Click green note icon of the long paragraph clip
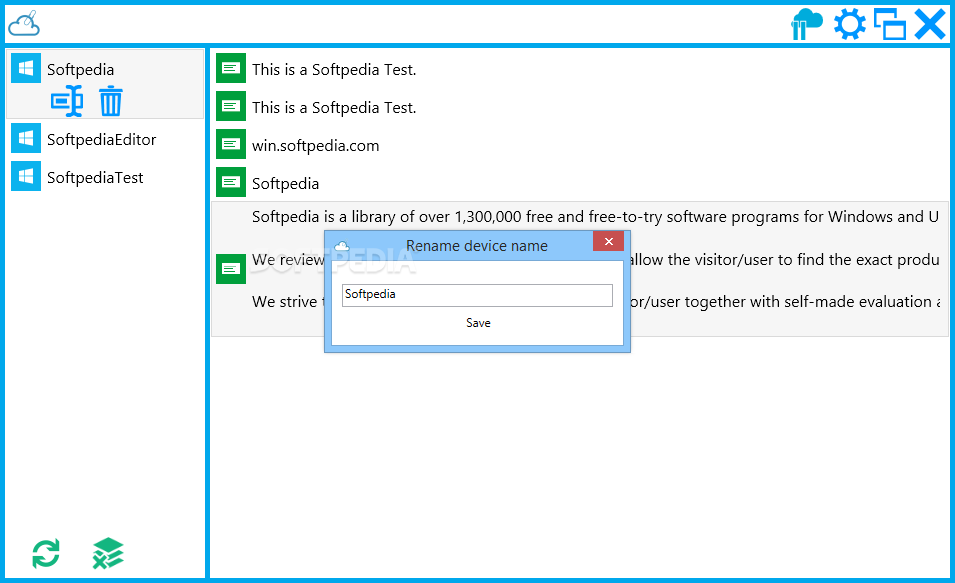Viewport: 955px width, 583px height. [x=231, y=269]
